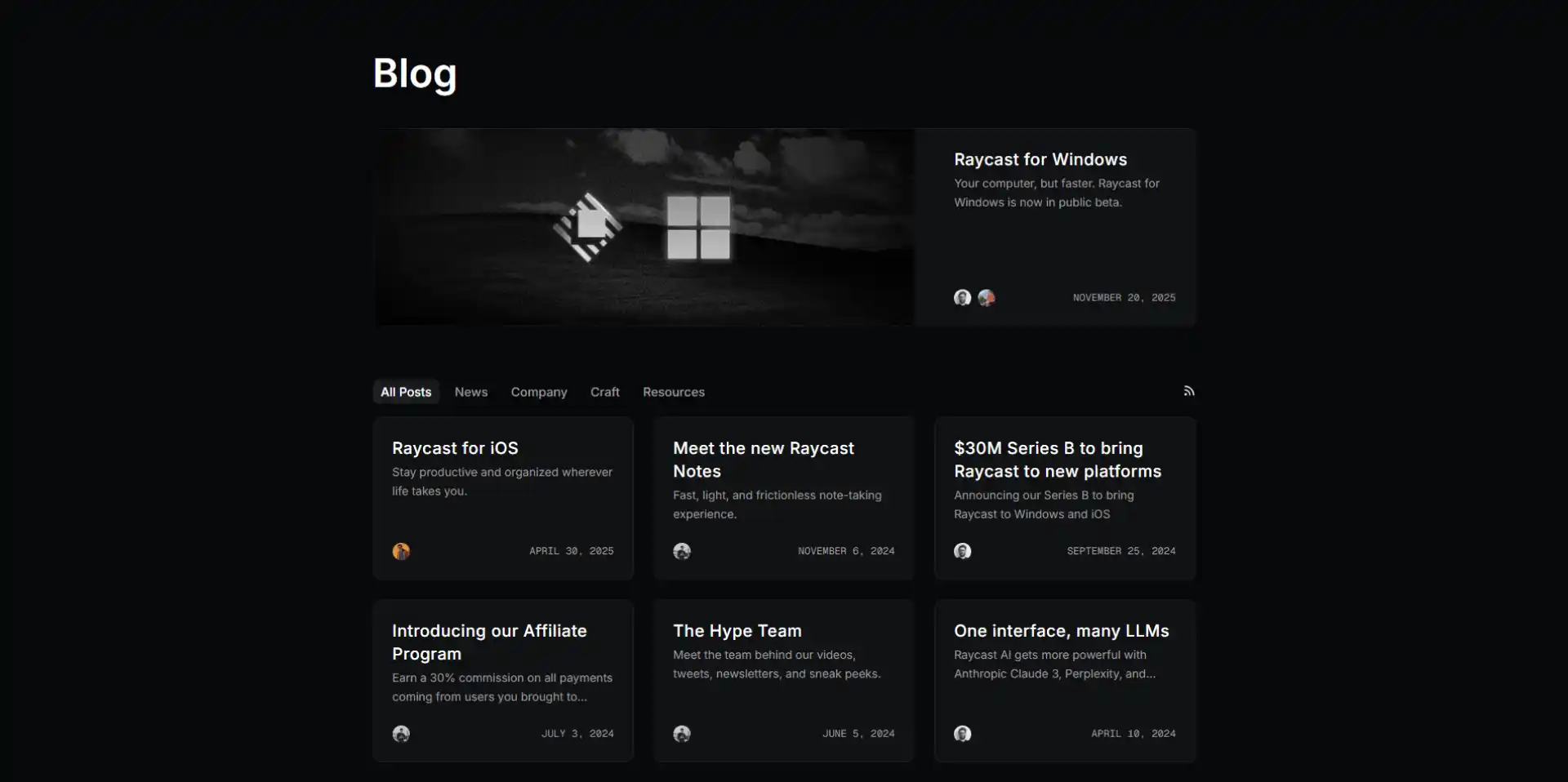This screenshot has width=1568, height=782.
Task: Open the Raycast for iOS post
Action: click(455, 448)
